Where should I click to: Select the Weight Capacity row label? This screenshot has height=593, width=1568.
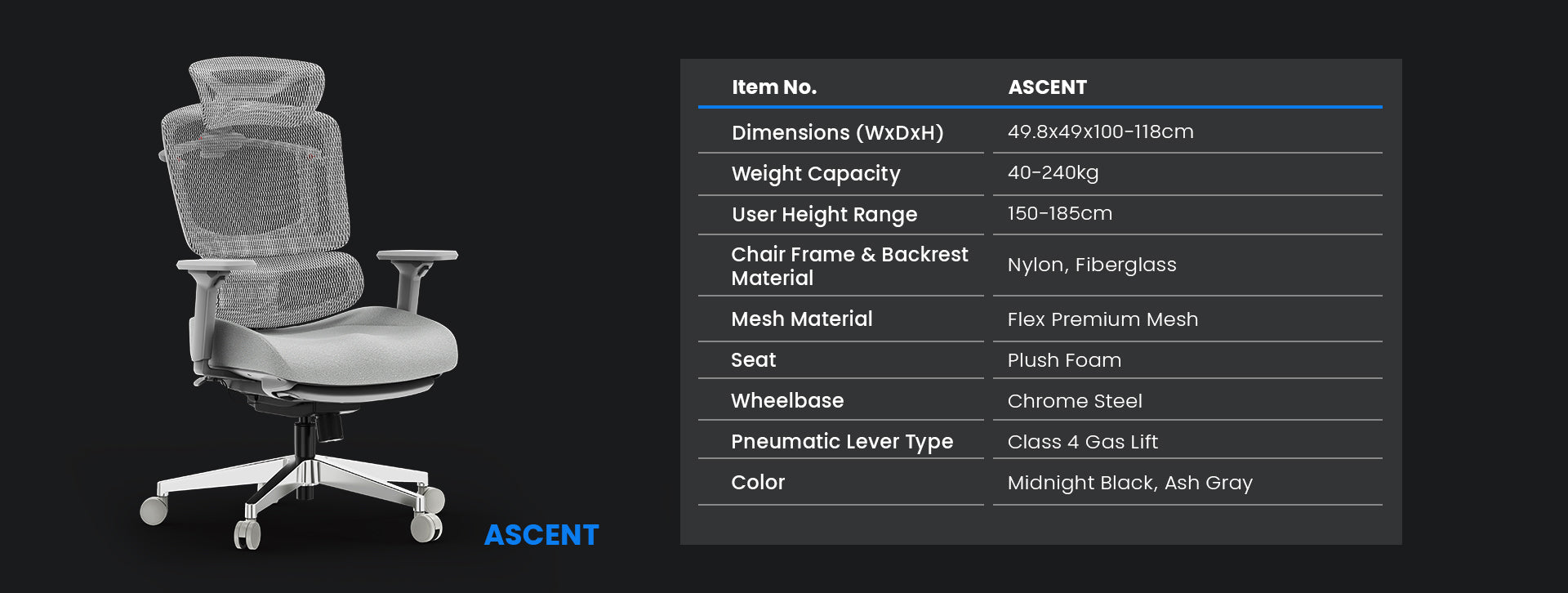[x=815, y=173]
